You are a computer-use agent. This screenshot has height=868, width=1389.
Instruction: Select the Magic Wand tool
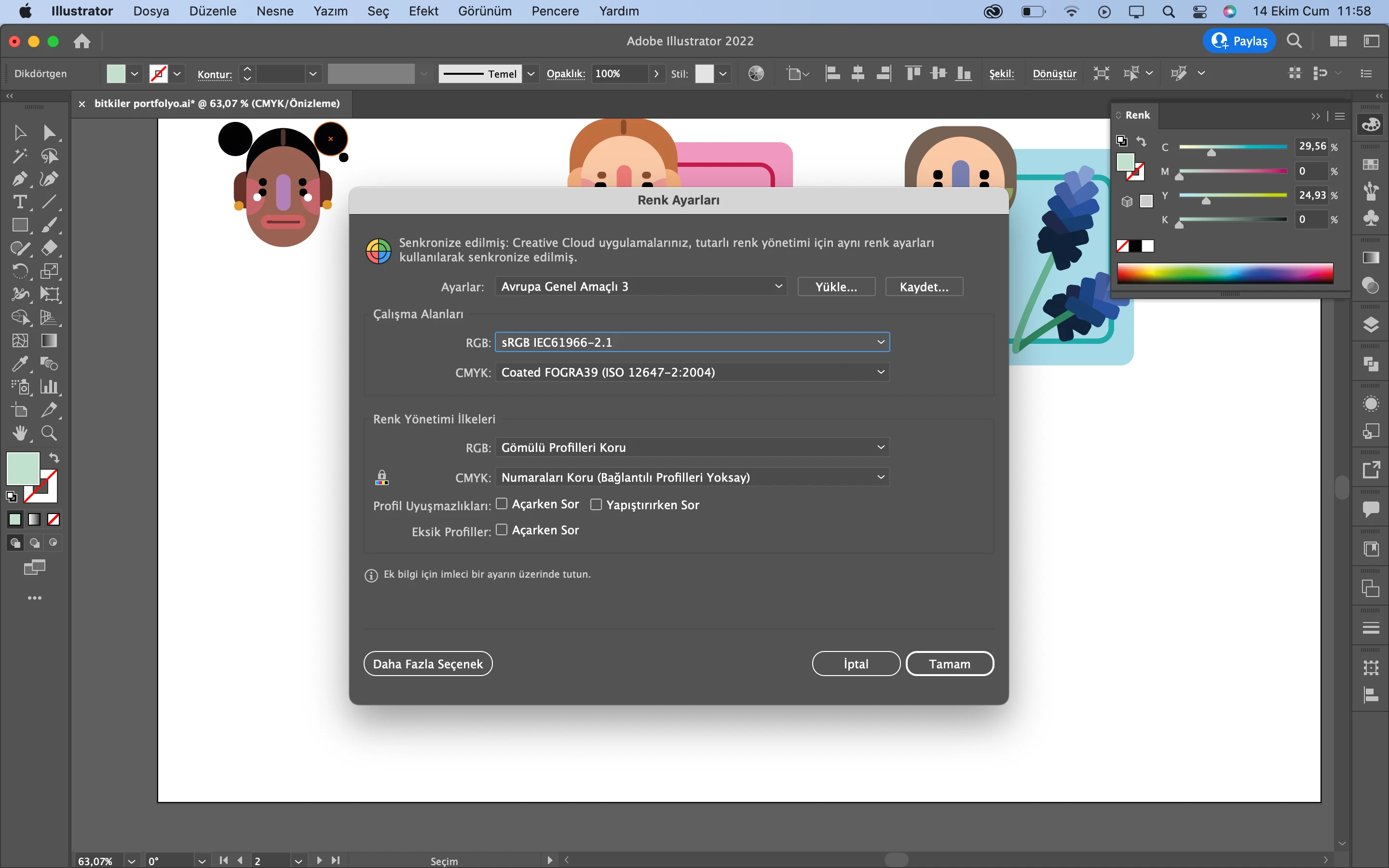[19, 156]
